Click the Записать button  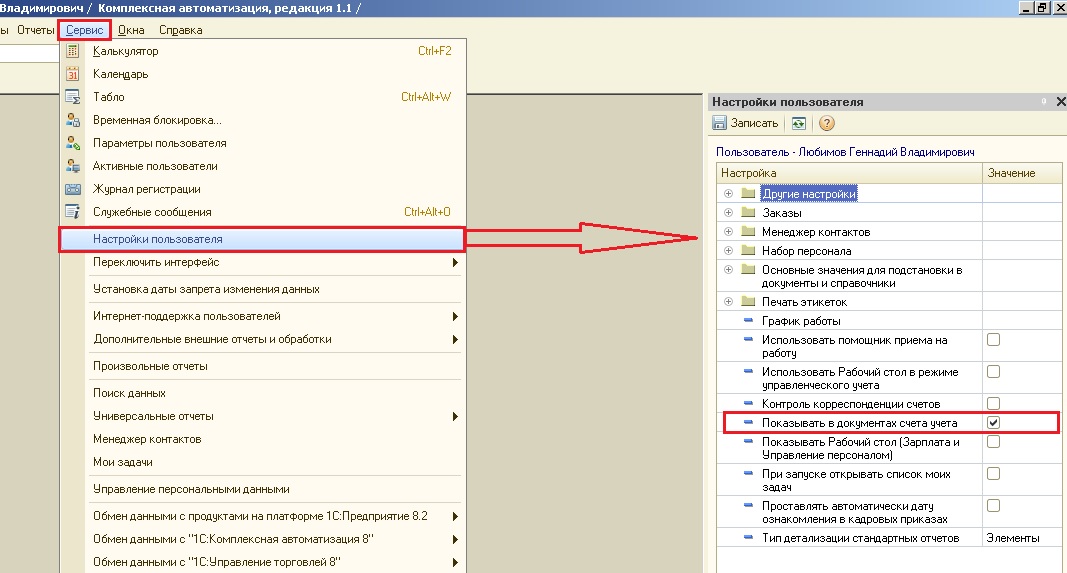point(745,123)
